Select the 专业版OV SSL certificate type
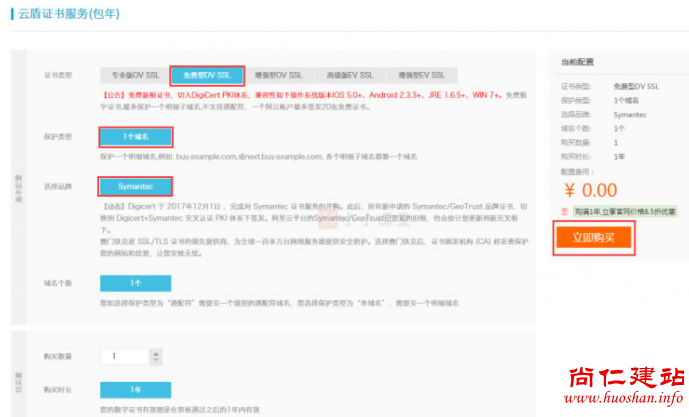This screenshot has width=689, height=417. coord(135,76)
